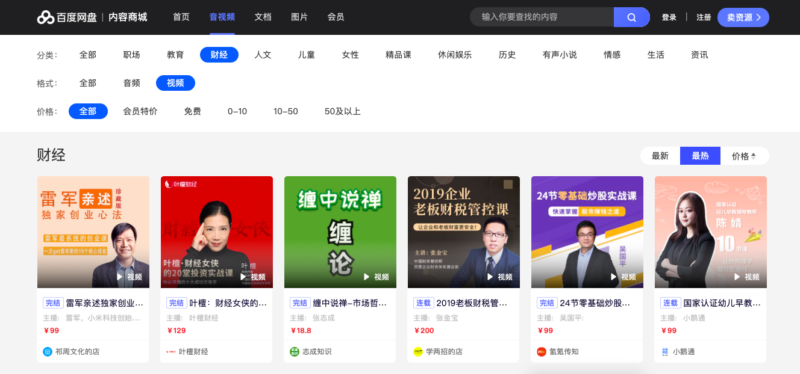800x374 pixels.
Task: Click the 内容商城 header text
Action: (x=128, y=17)
